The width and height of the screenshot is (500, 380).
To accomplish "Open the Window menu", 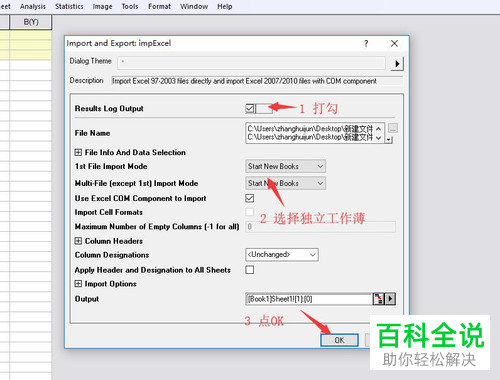I will (x=194, y=6).
